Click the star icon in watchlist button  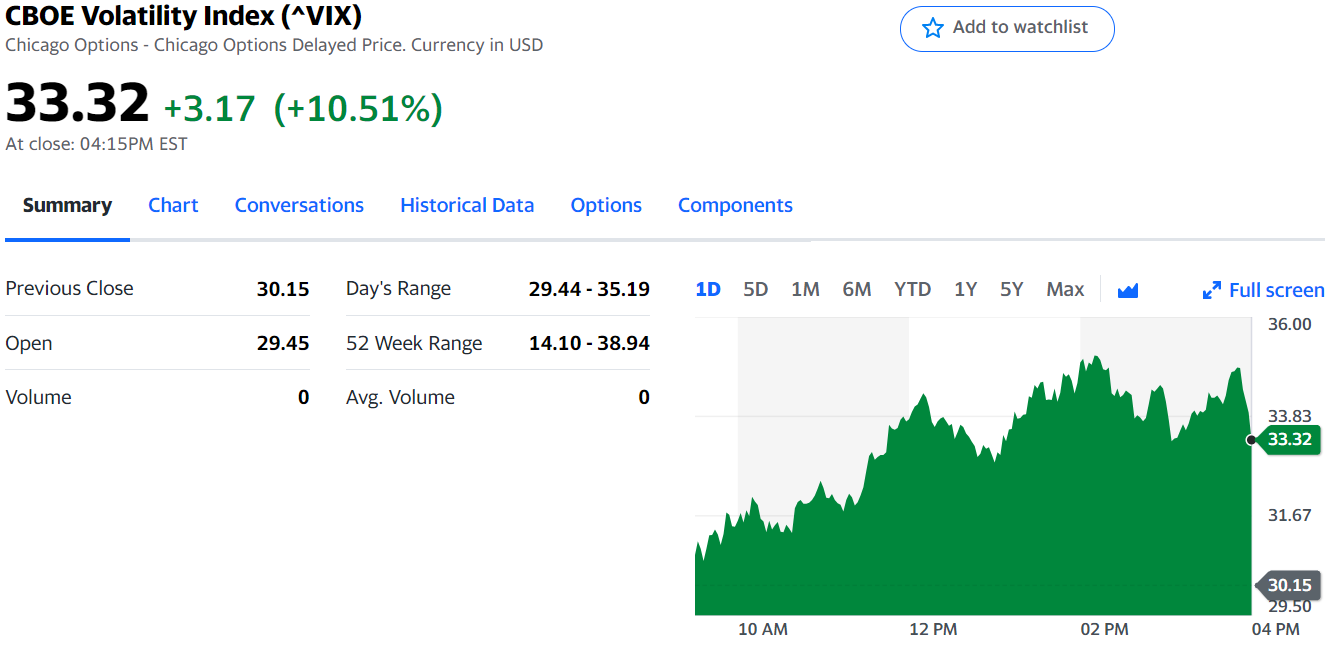933,28
